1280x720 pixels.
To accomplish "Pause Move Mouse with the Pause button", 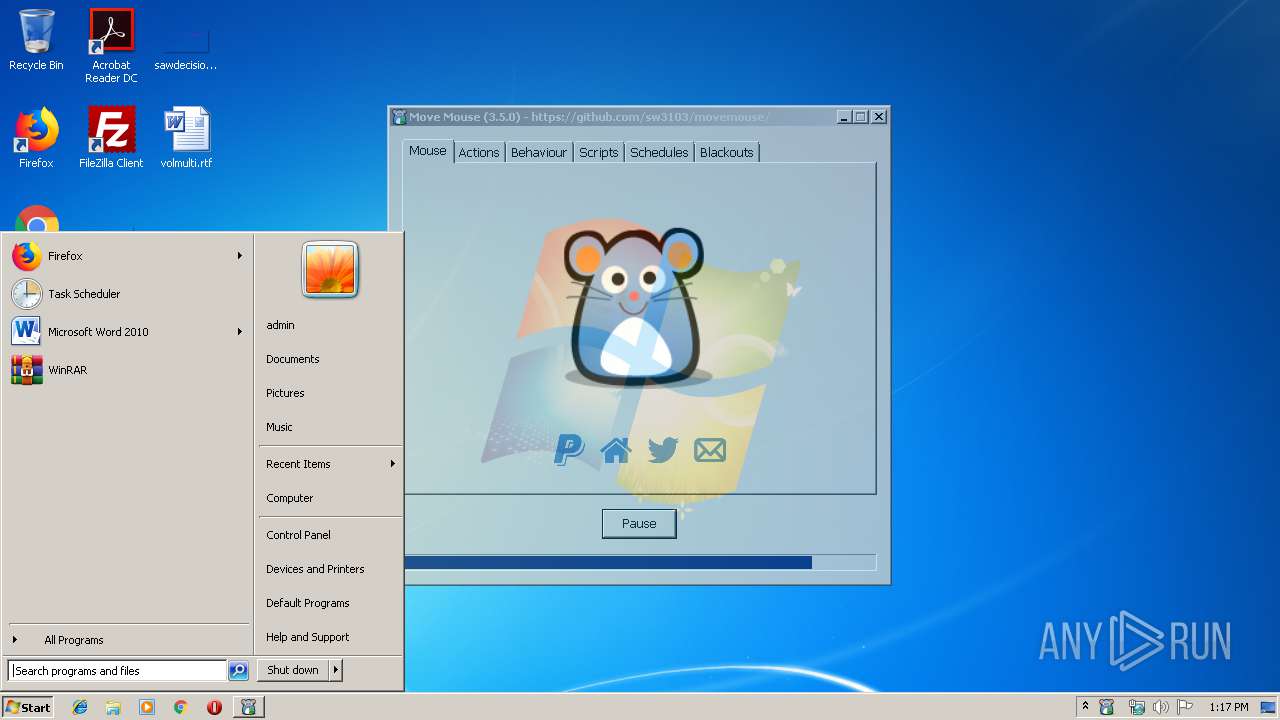I will (639, 523).
